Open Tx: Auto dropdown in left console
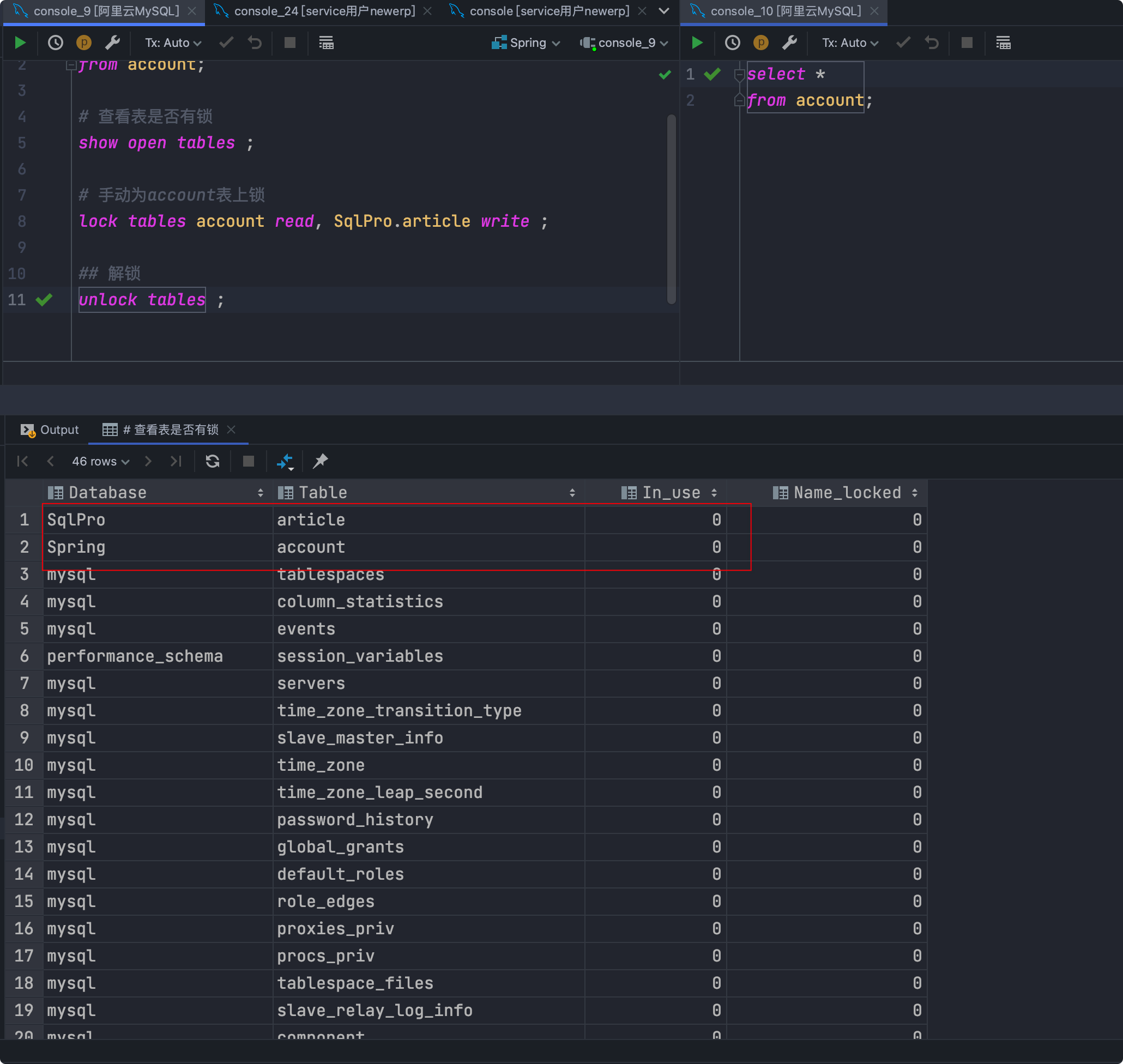 click(172, 43)
